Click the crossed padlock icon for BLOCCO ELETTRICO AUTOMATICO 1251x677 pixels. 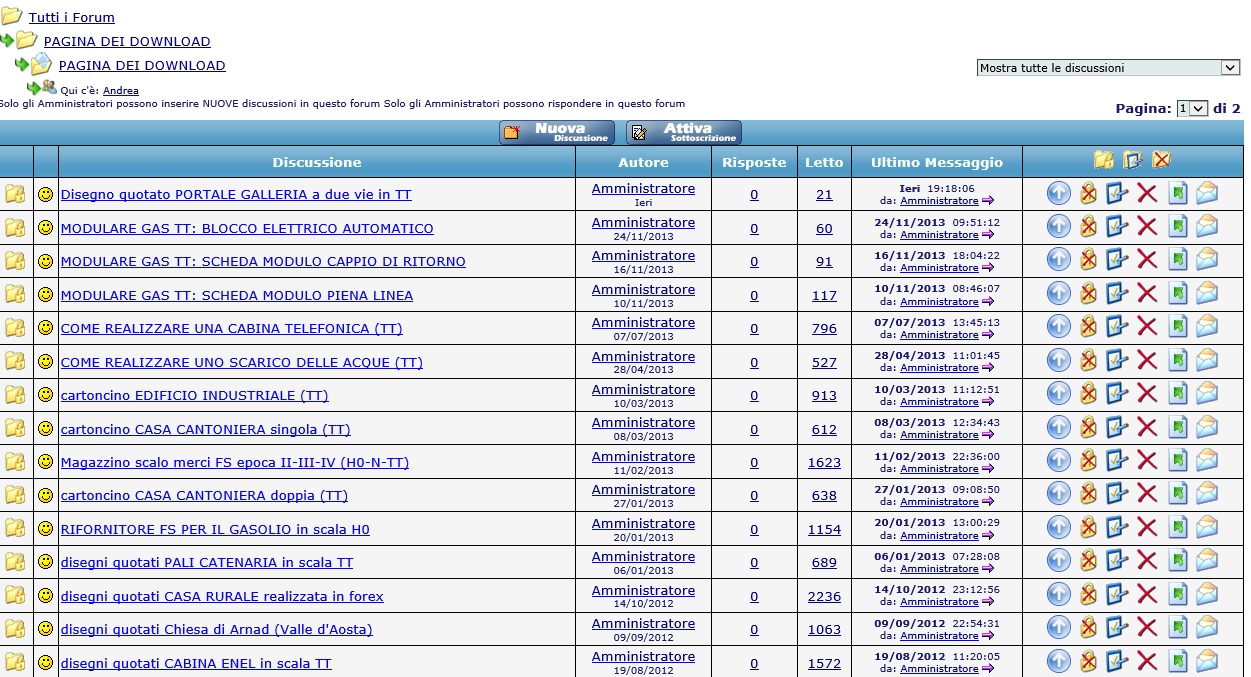tap(1088, 228)
